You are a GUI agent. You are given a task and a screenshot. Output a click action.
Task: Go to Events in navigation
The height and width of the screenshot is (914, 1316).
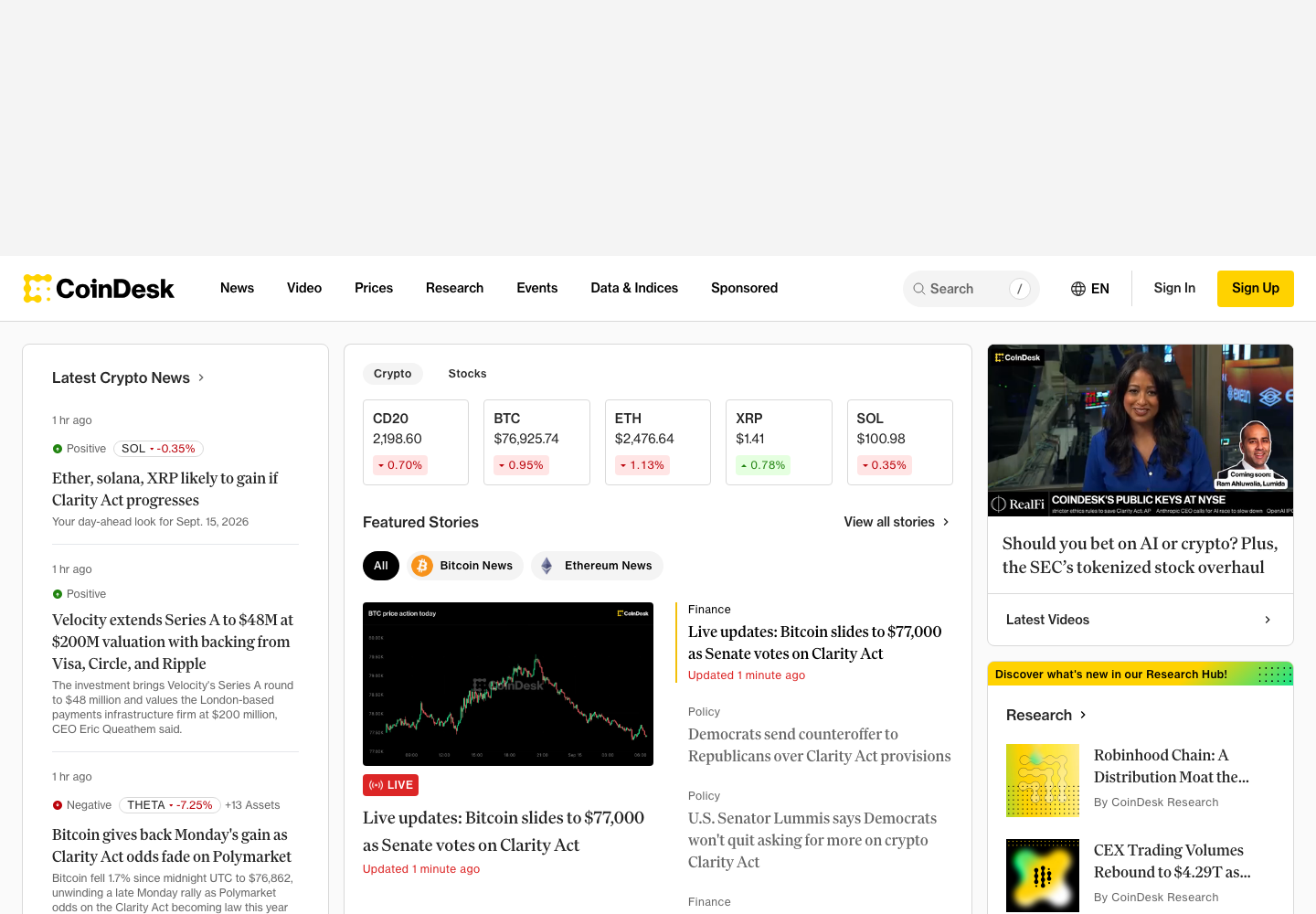[x=536, y=288]
